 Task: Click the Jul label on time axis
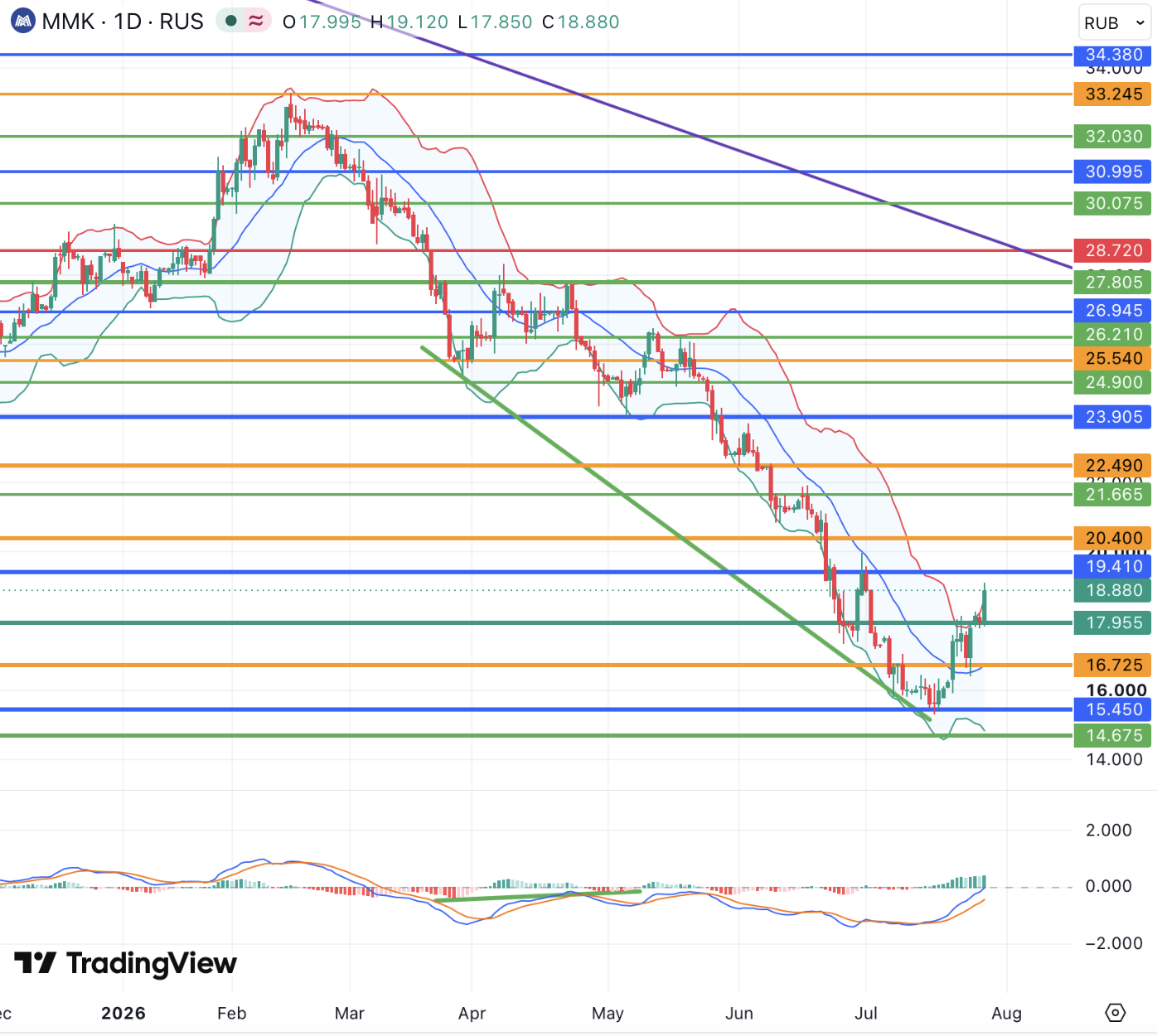pos(866,1013)
